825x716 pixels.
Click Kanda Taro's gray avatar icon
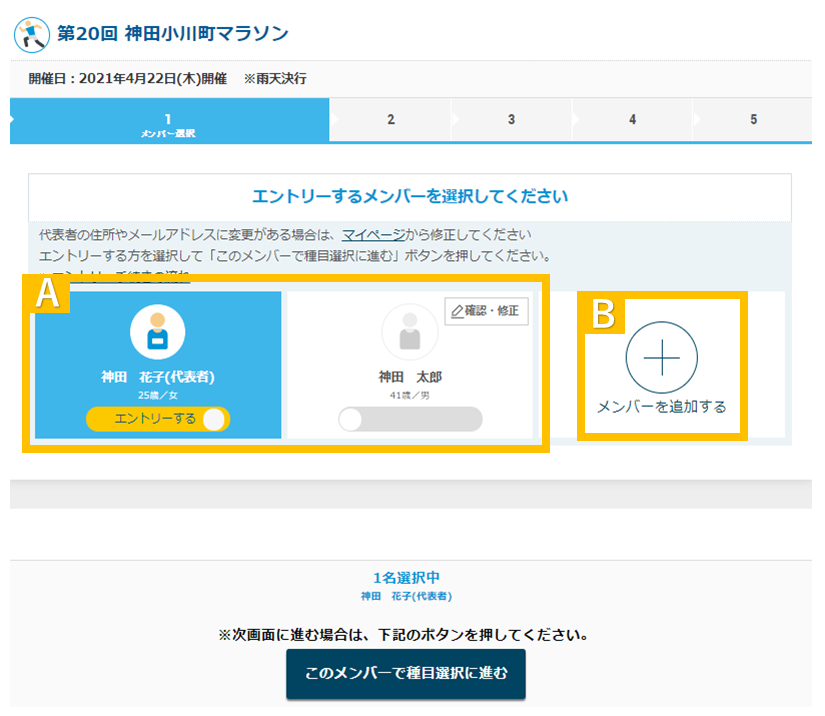pyautogui.click(x=410, y=332)
